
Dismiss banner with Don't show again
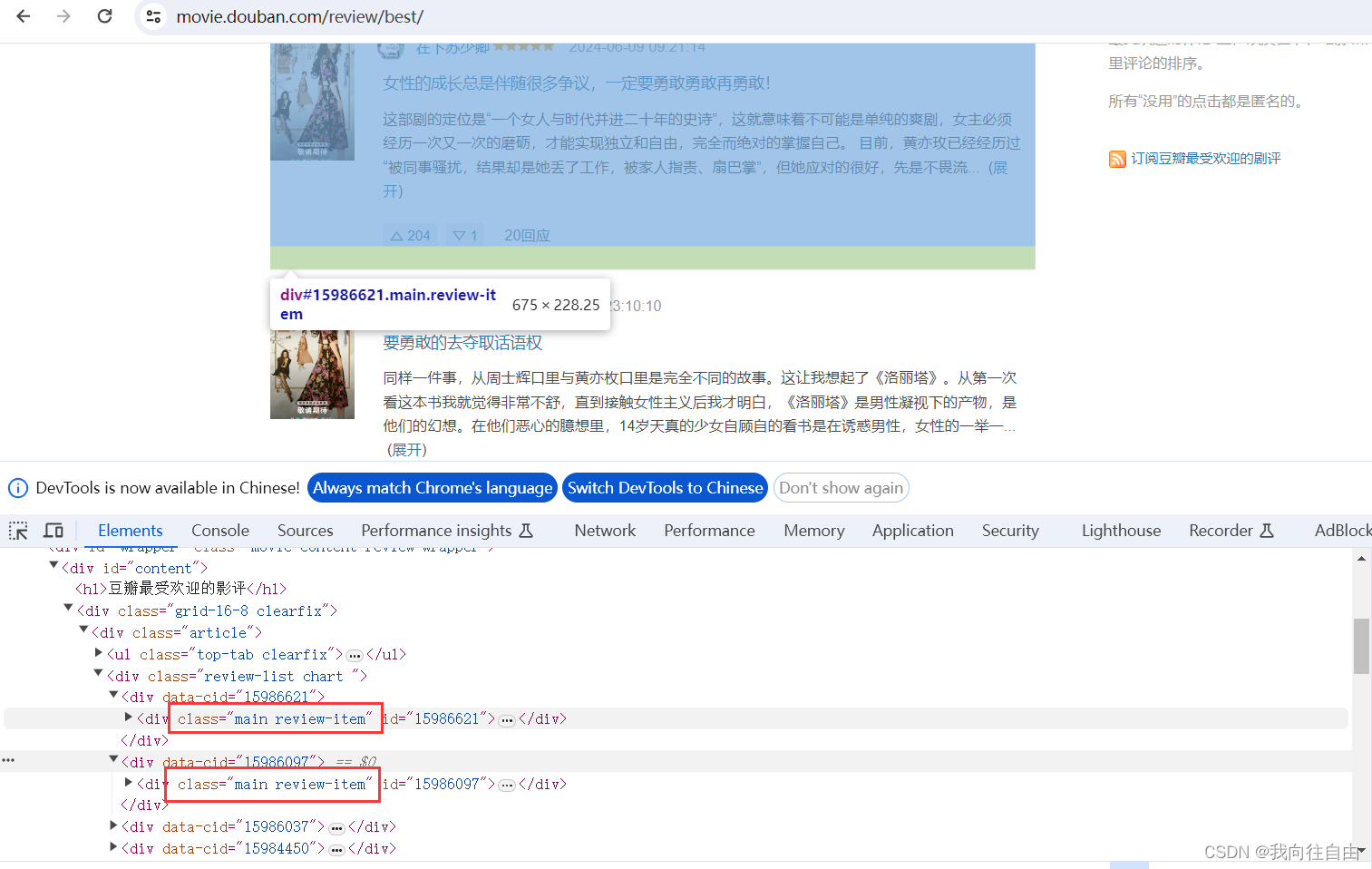point(841,488)
